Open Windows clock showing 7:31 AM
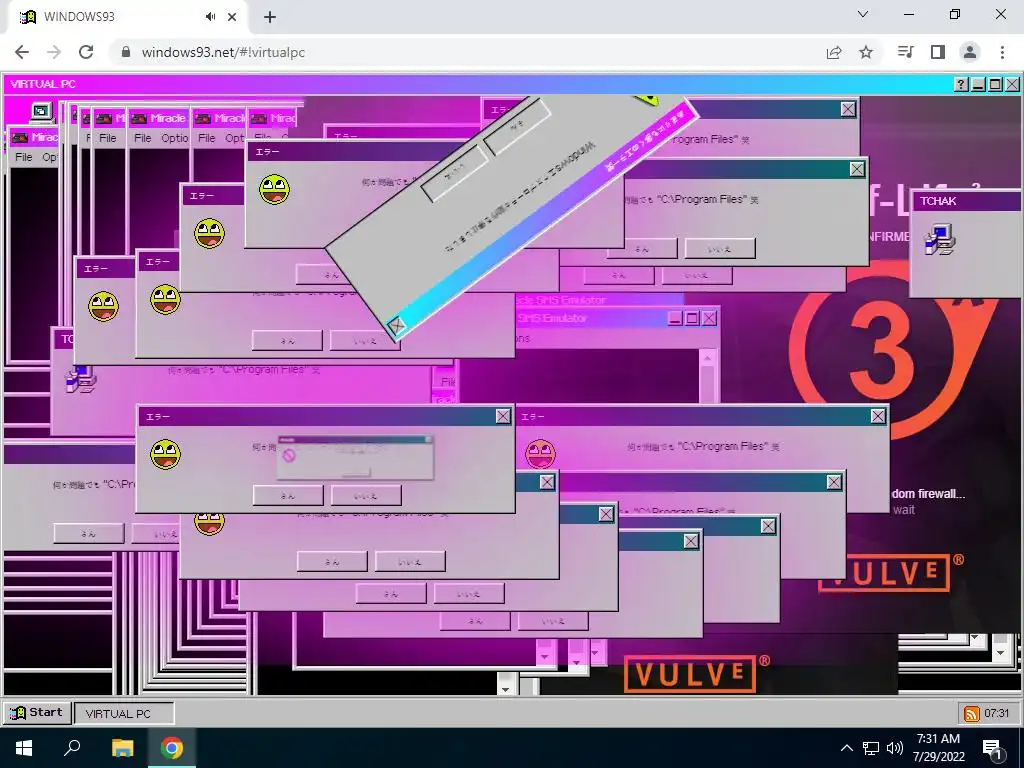Viewport: 1024px width, 768px height. pos(938,748)
